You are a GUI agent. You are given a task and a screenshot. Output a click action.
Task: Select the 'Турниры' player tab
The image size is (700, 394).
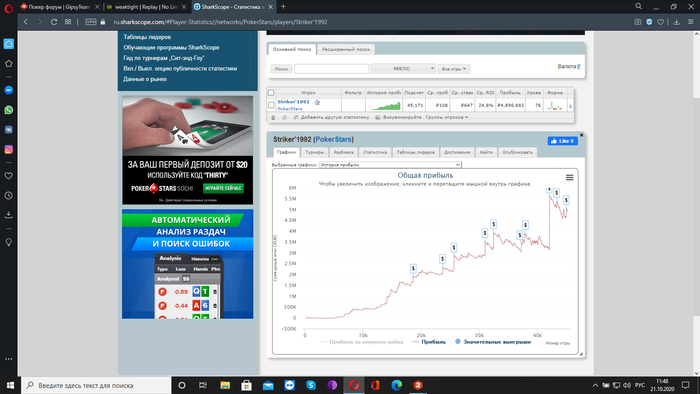click(x=315, y=152)
